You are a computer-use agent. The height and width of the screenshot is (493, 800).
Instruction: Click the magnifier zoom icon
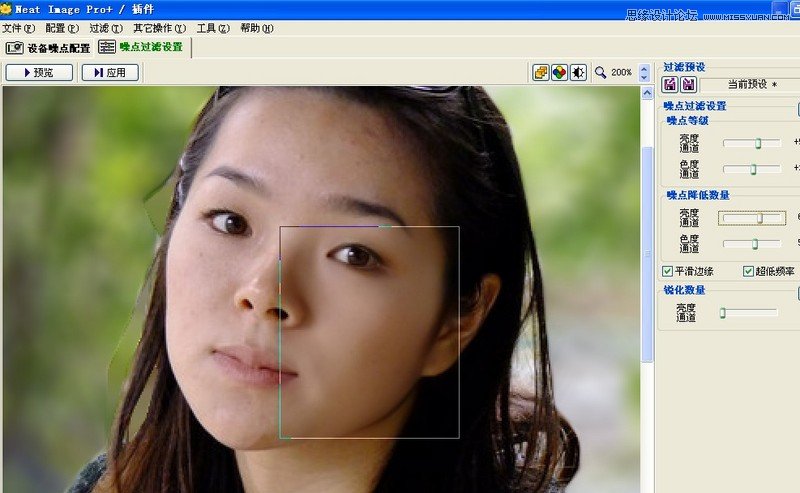(601, 72)
